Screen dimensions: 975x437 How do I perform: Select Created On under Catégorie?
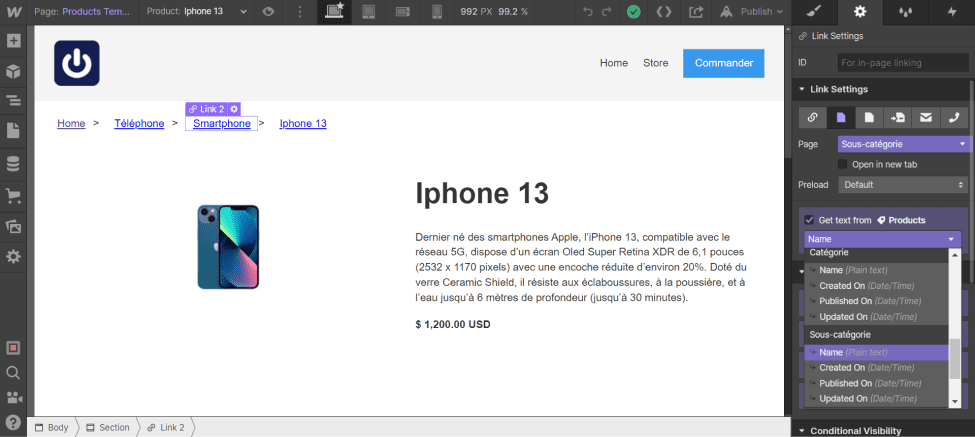877,285
